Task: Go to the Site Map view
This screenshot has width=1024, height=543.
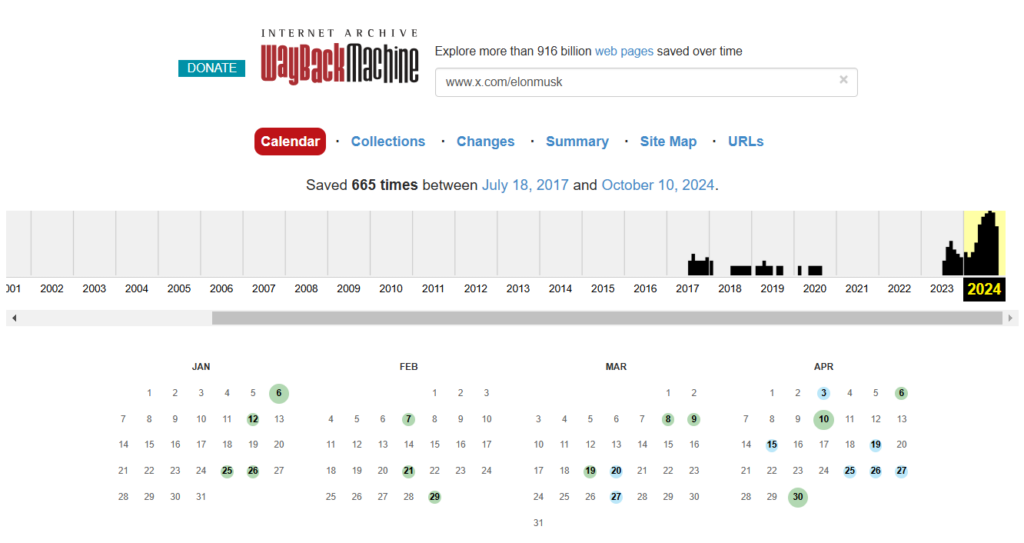Action: 668,142
